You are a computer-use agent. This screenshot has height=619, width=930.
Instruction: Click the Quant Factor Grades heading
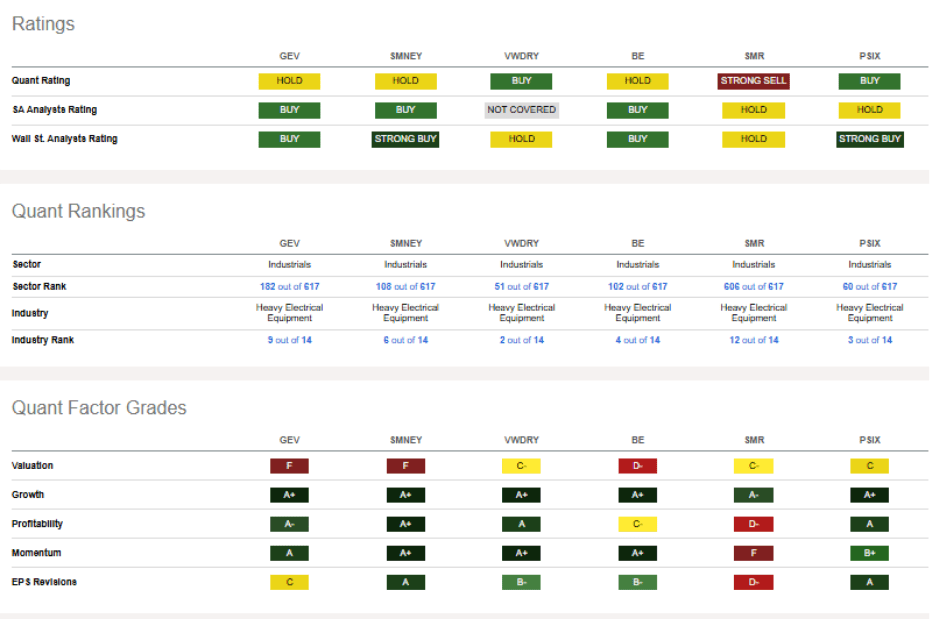[99, 407]
